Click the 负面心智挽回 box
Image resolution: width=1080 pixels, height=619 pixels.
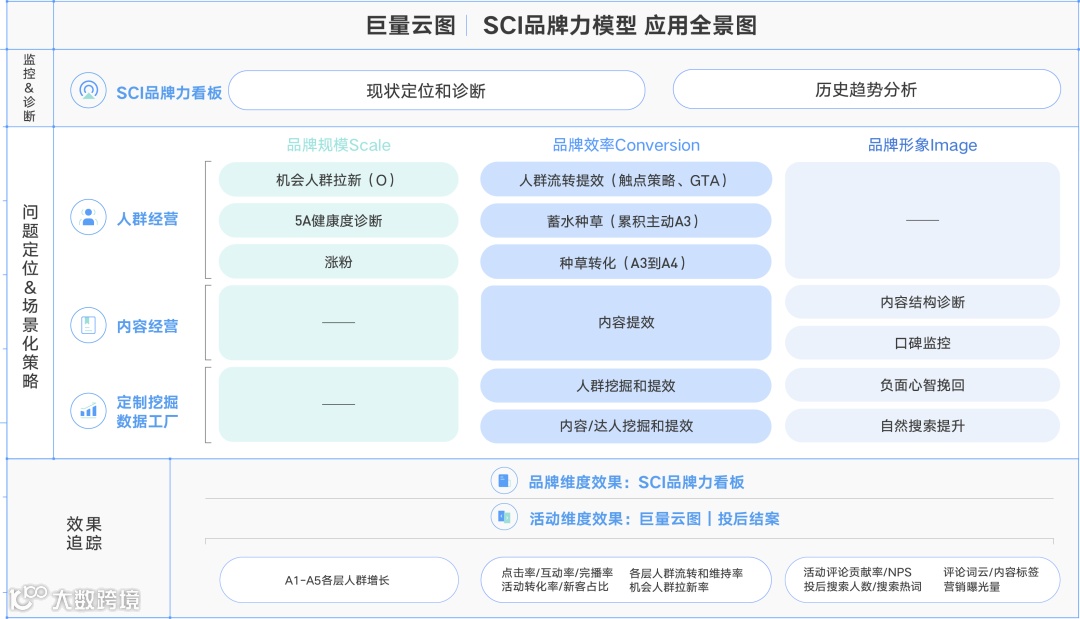click(x=922, y=385)
